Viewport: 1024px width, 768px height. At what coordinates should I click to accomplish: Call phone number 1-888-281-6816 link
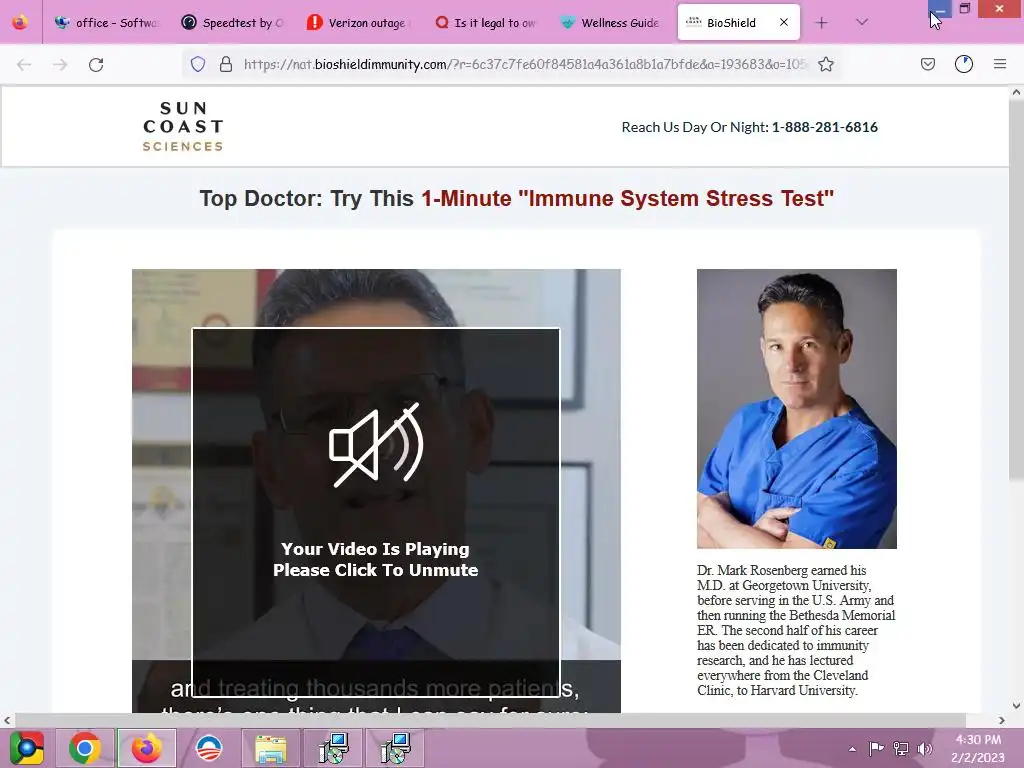(x=824, y=127)
